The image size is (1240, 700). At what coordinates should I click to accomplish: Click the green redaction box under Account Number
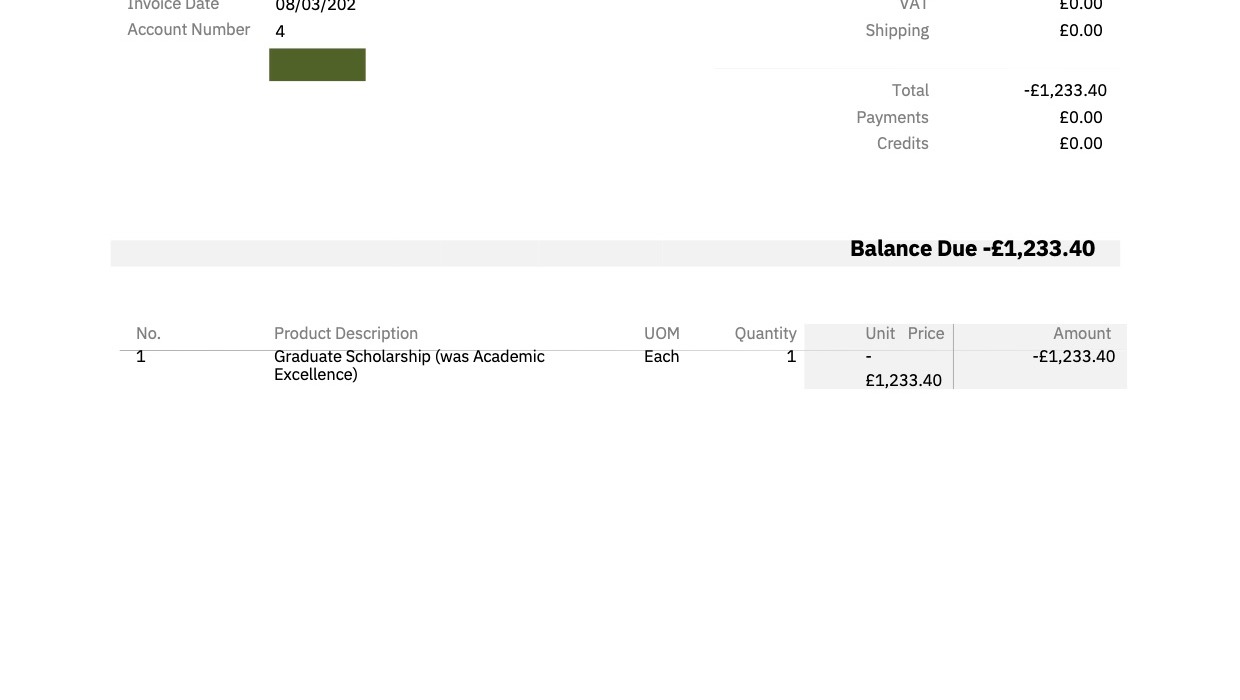317,64
